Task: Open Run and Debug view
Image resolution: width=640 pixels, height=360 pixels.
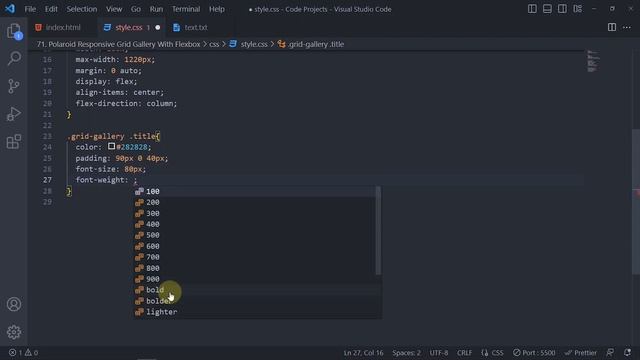Action: tap(14, 114)
